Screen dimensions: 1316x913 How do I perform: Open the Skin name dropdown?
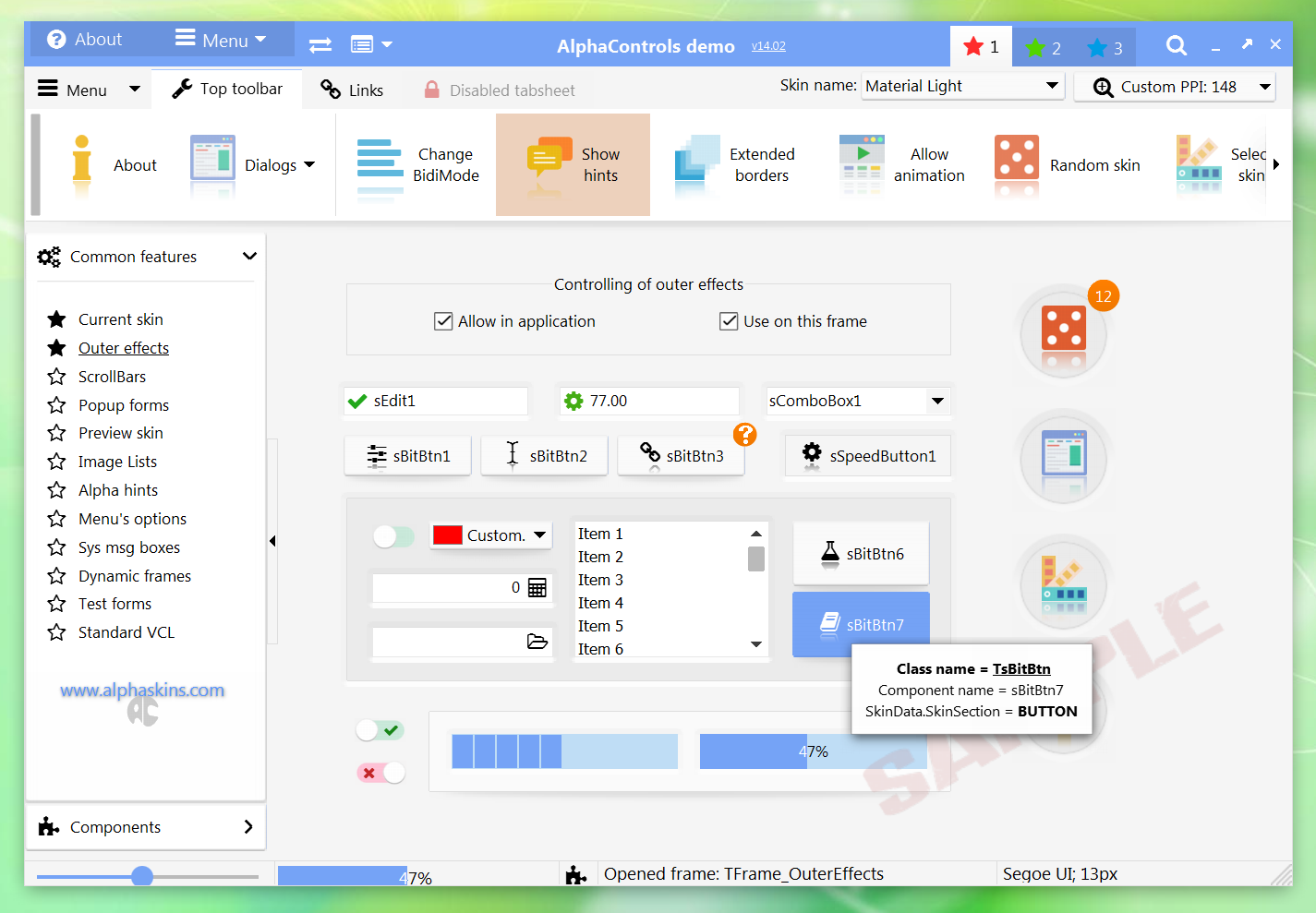coord(1052,86)
